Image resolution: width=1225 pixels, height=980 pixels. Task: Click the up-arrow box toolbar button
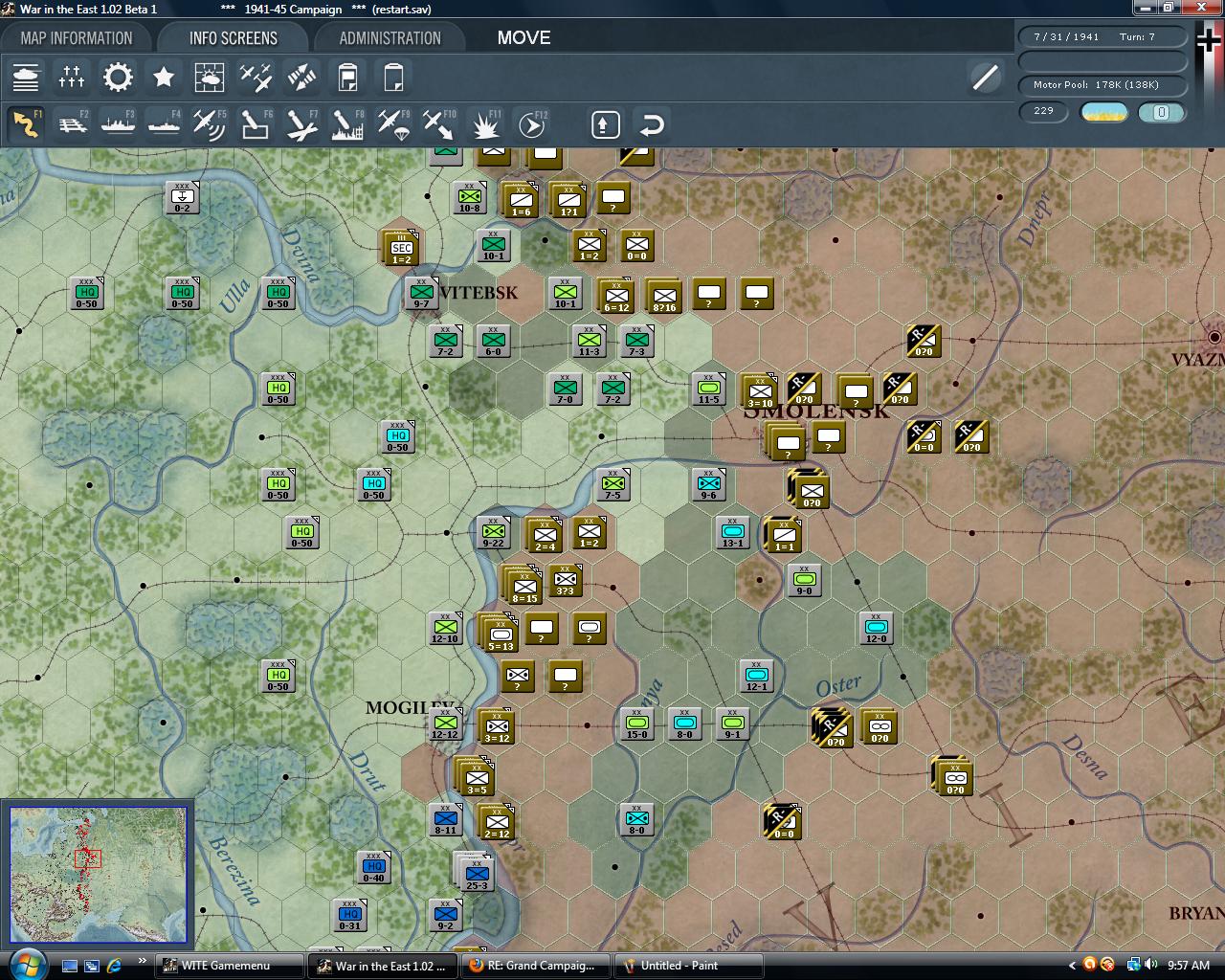(x=605, y=124)
